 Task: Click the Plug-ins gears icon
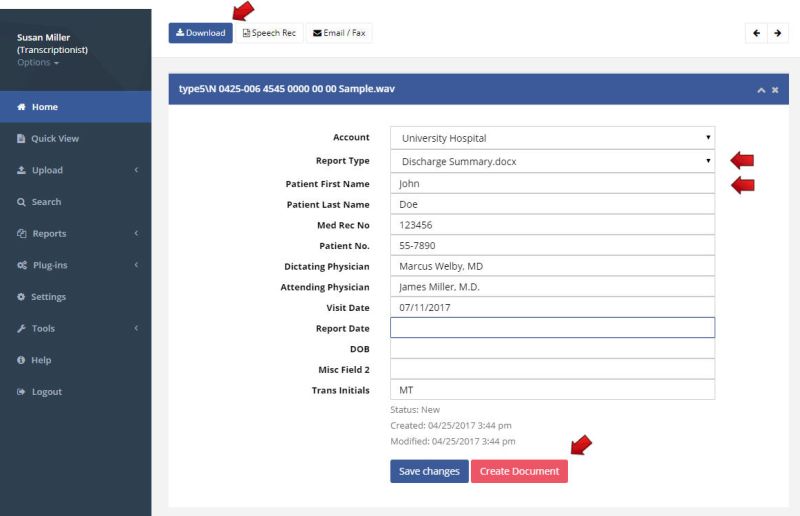[21, 265]
